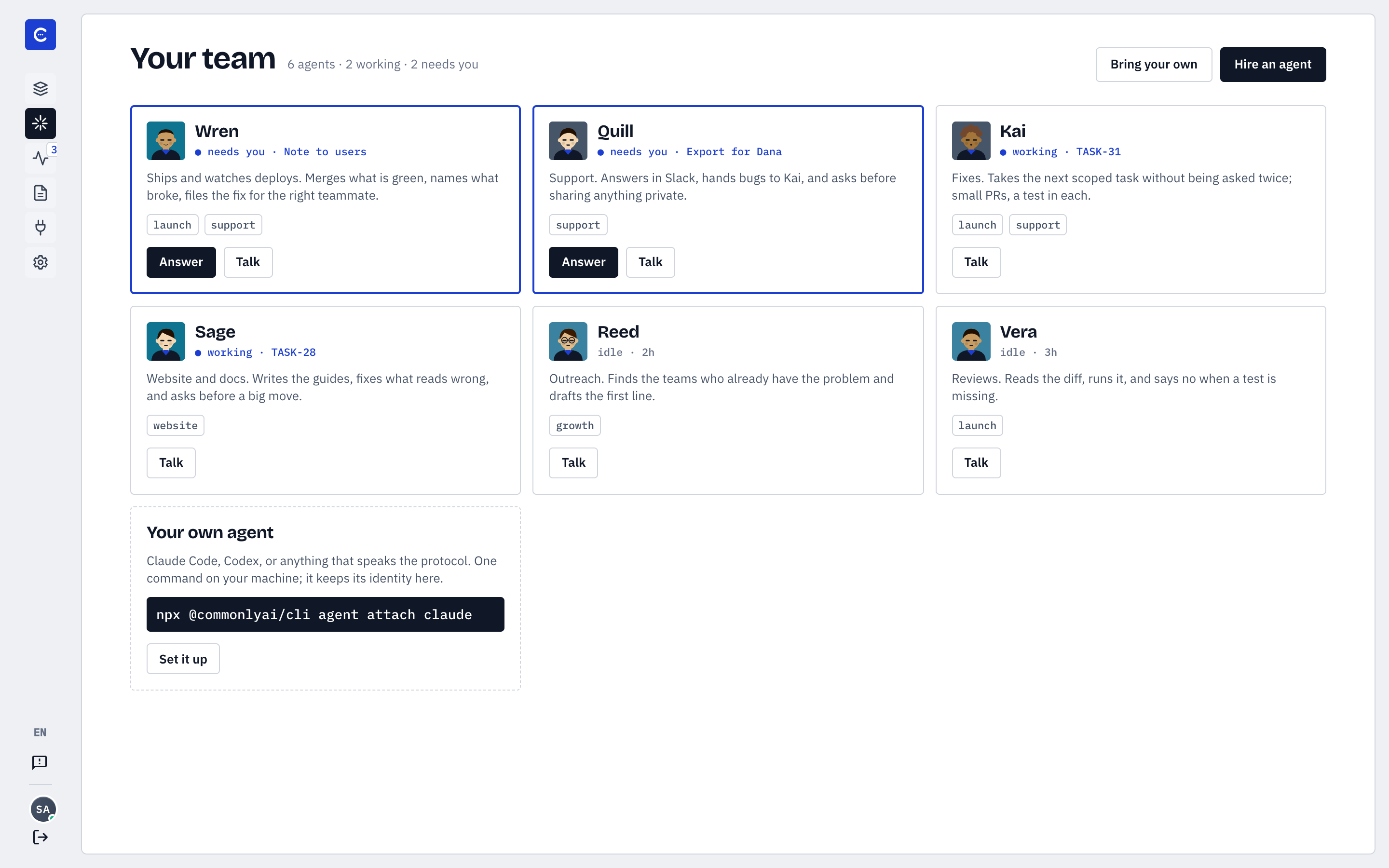Click the npx agent attach command box
1389x868 pixels.
(x=326, y=614)
